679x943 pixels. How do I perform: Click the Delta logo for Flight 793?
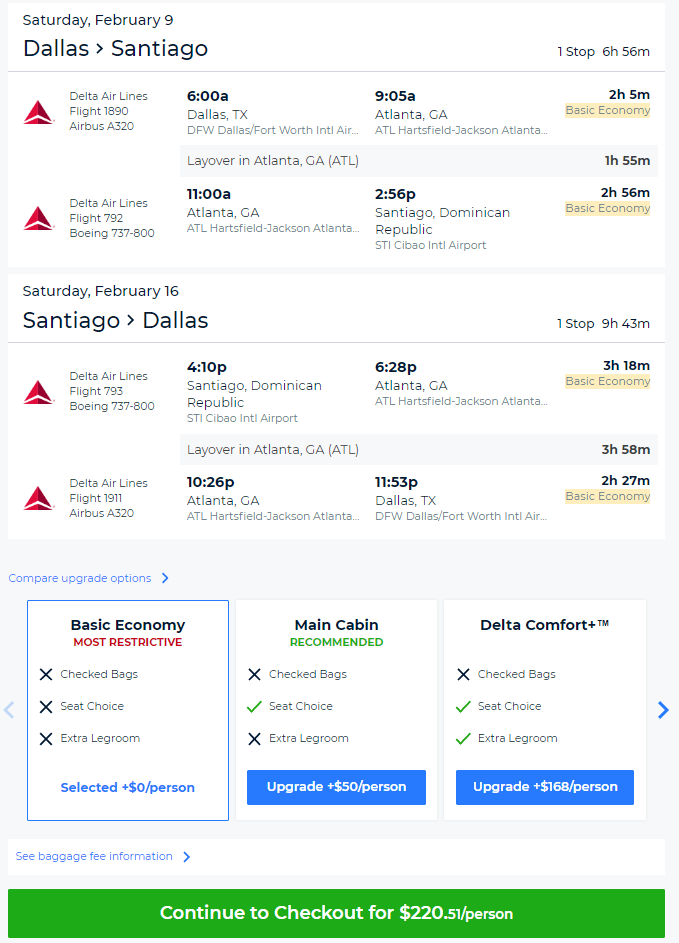[x=38, y=391]
